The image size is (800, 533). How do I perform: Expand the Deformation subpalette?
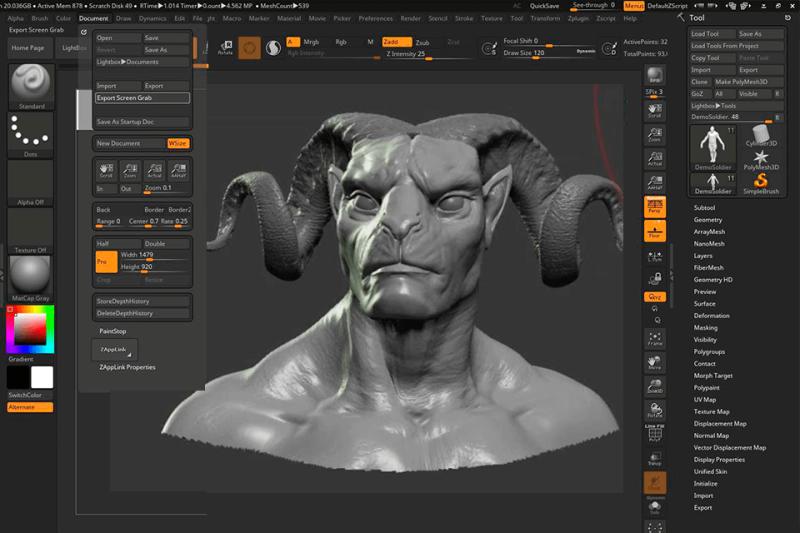711,316
